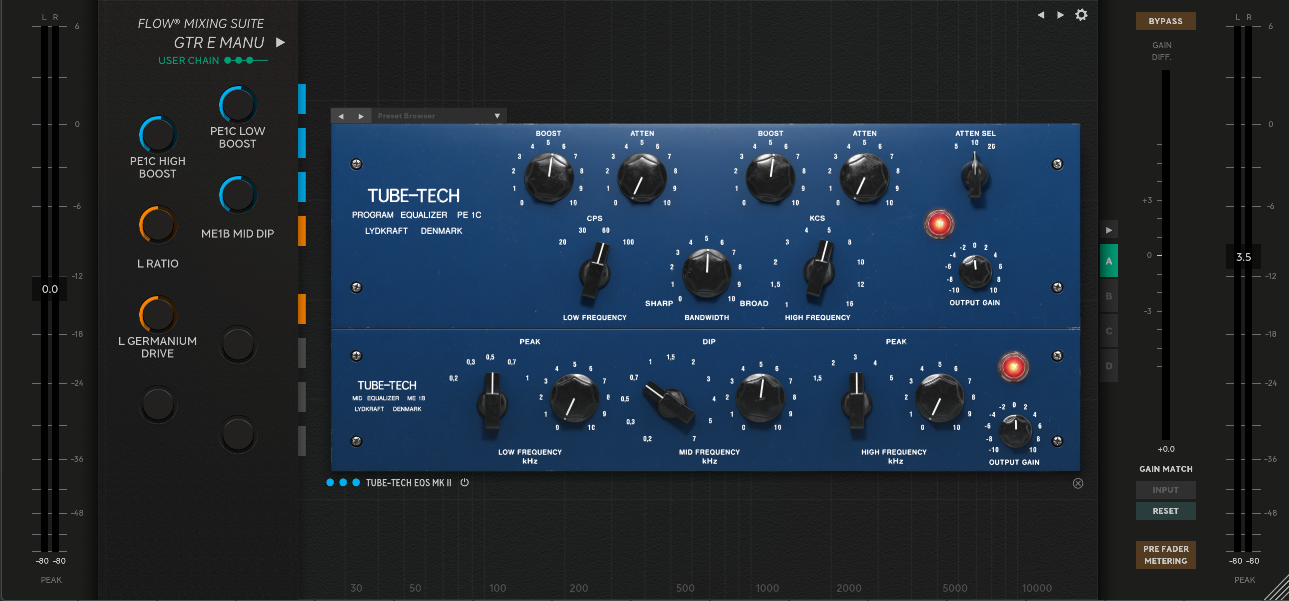Expand the arrow above the A slot
Viewport: 1289px width, 601px height.
1108,230
